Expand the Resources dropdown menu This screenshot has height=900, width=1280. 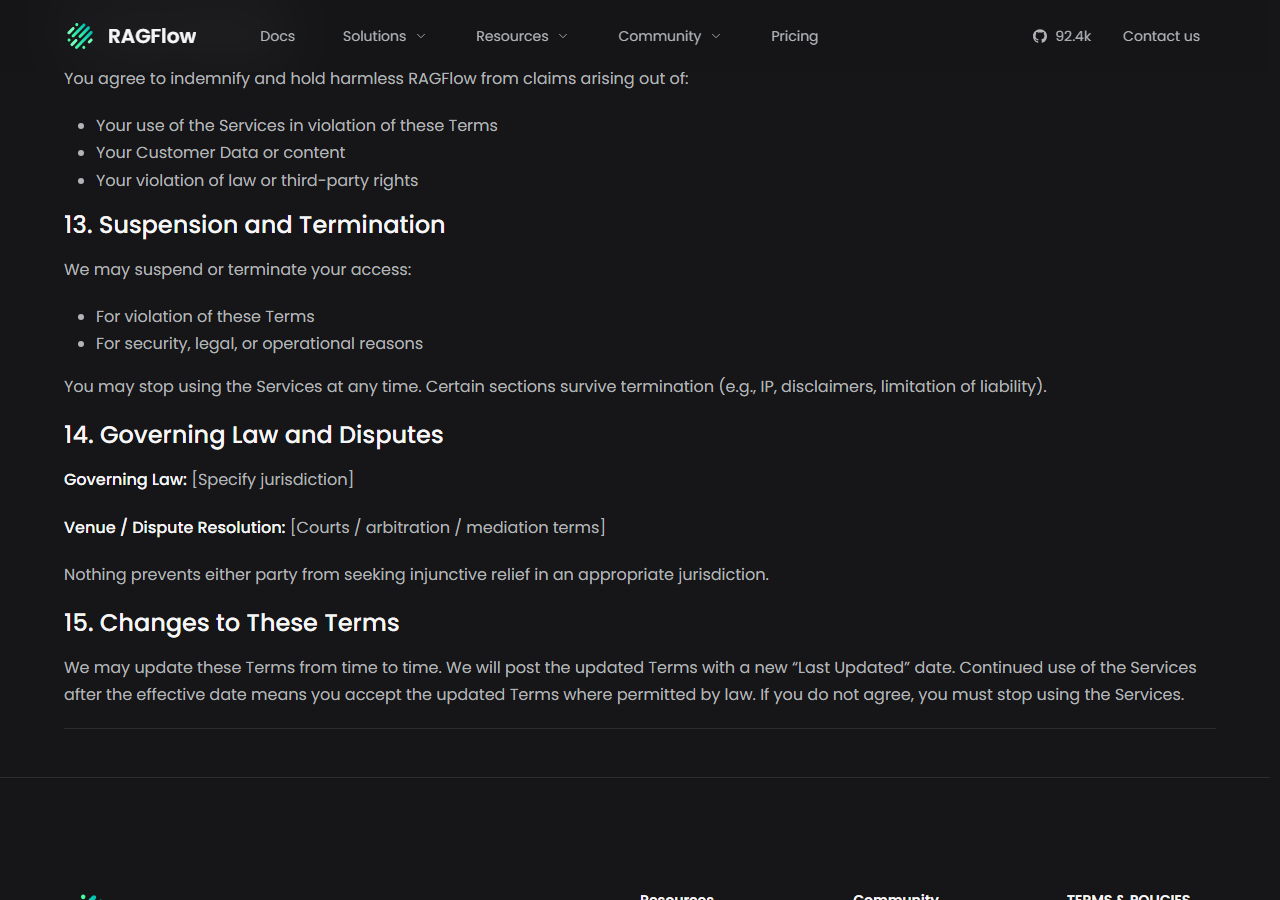522,36
